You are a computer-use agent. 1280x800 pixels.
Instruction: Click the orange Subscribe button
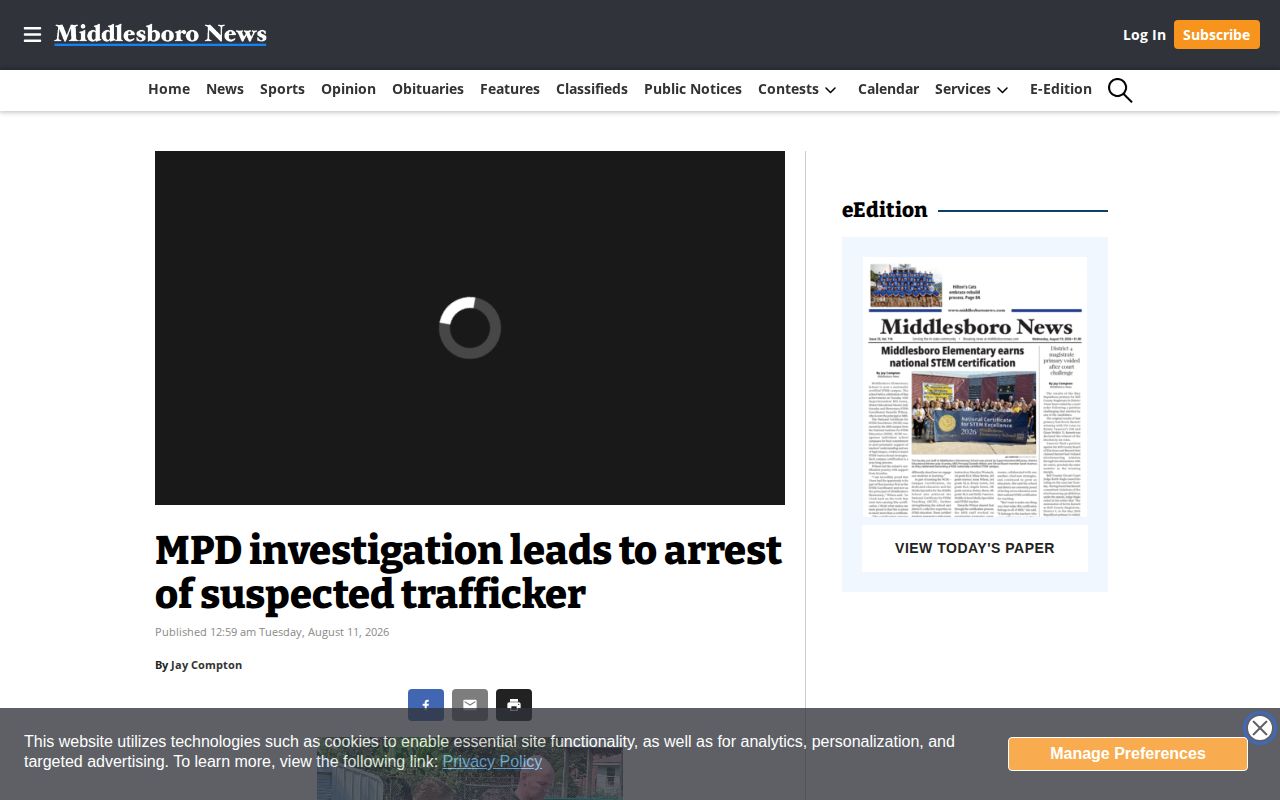tap(1216, 35)
